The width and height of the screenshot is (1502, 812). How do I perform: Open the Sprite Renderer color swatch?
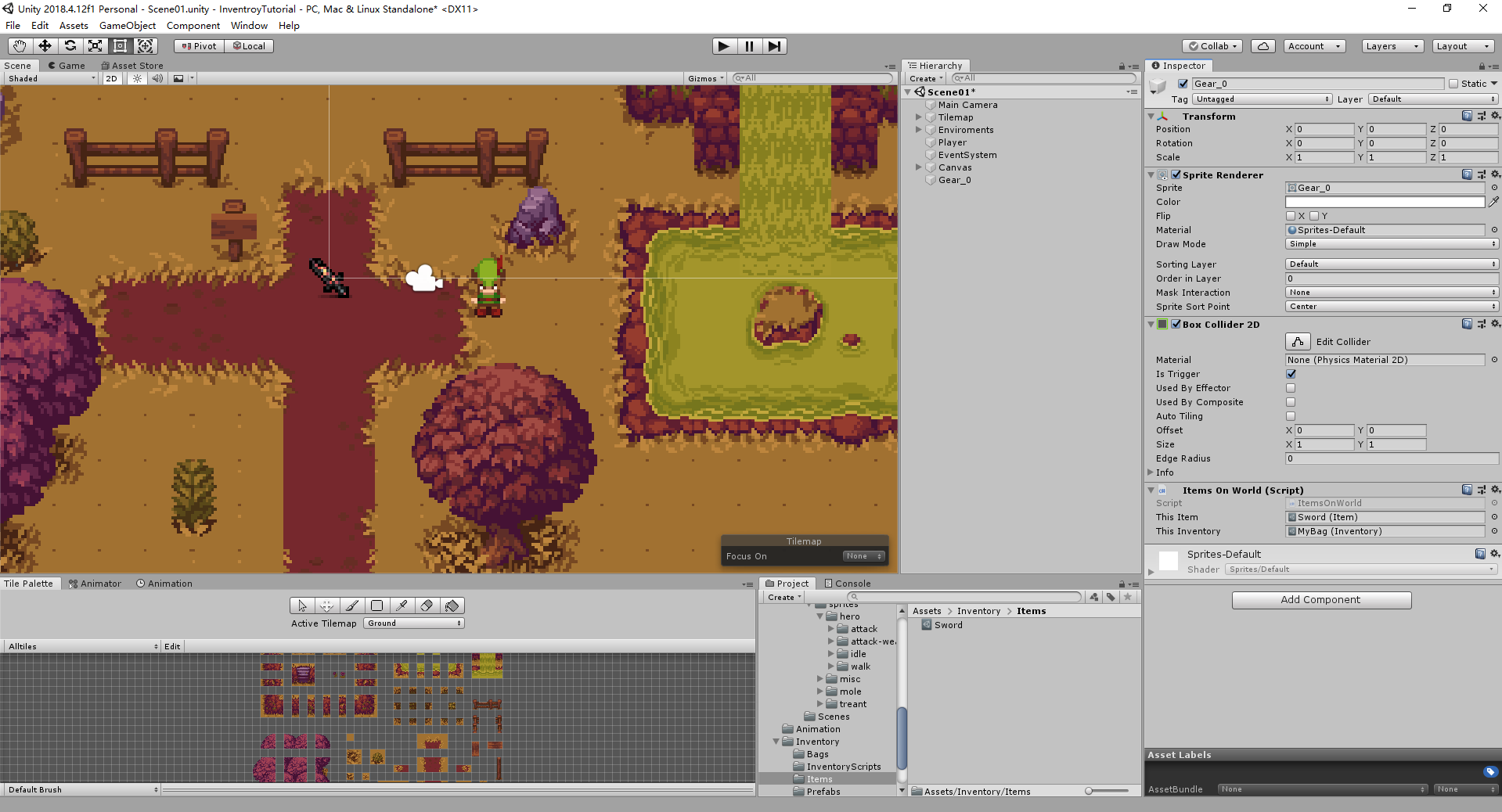pyautogui.click(x=1384, y=202)
